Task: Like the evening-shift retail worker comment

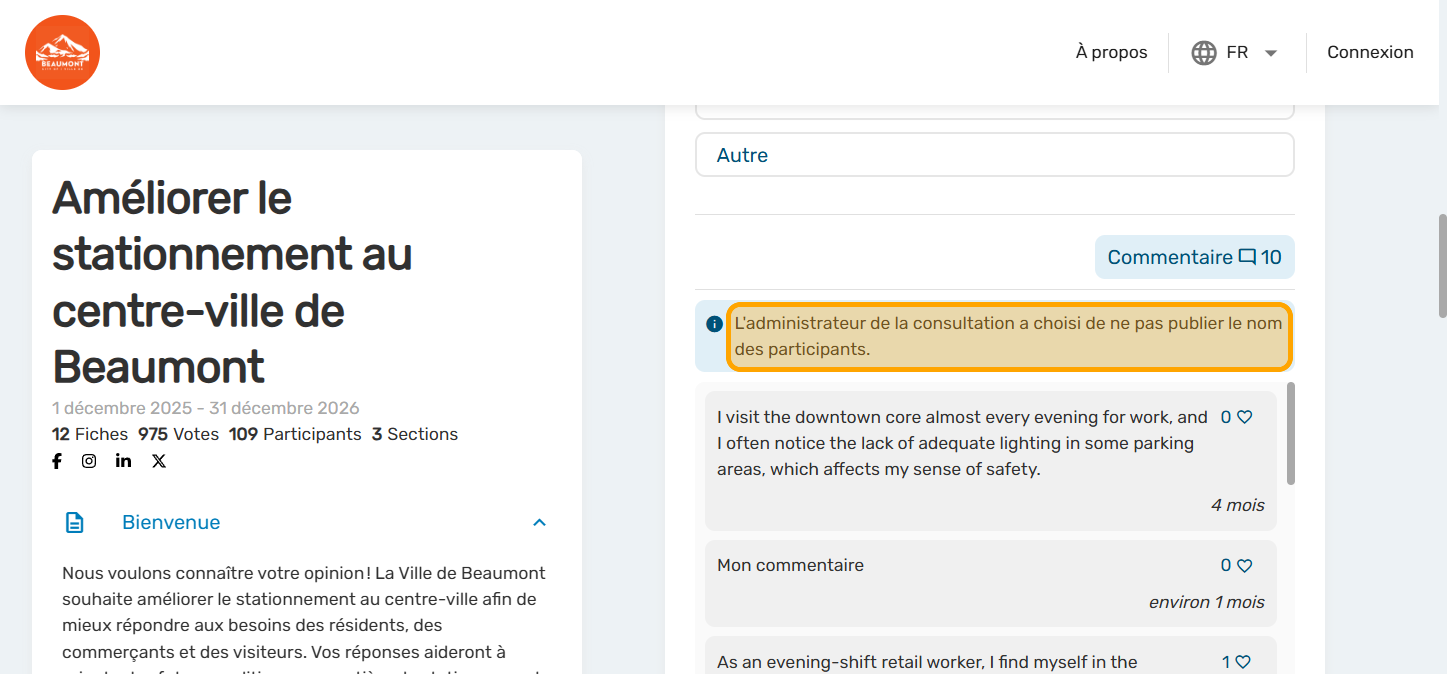Action: click(1243, 662)
